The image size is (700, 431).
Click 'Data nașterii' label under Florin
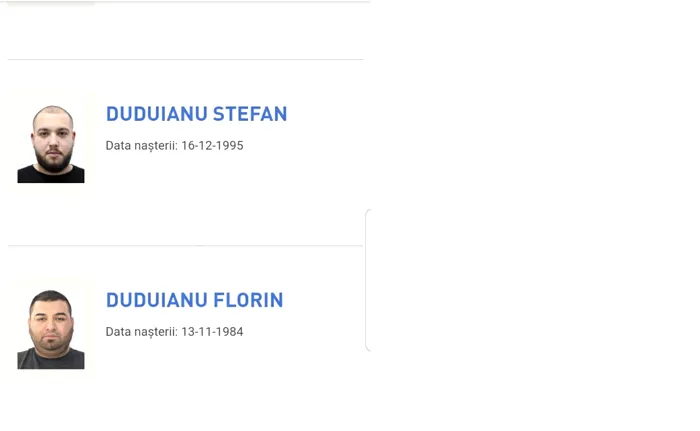141,332
